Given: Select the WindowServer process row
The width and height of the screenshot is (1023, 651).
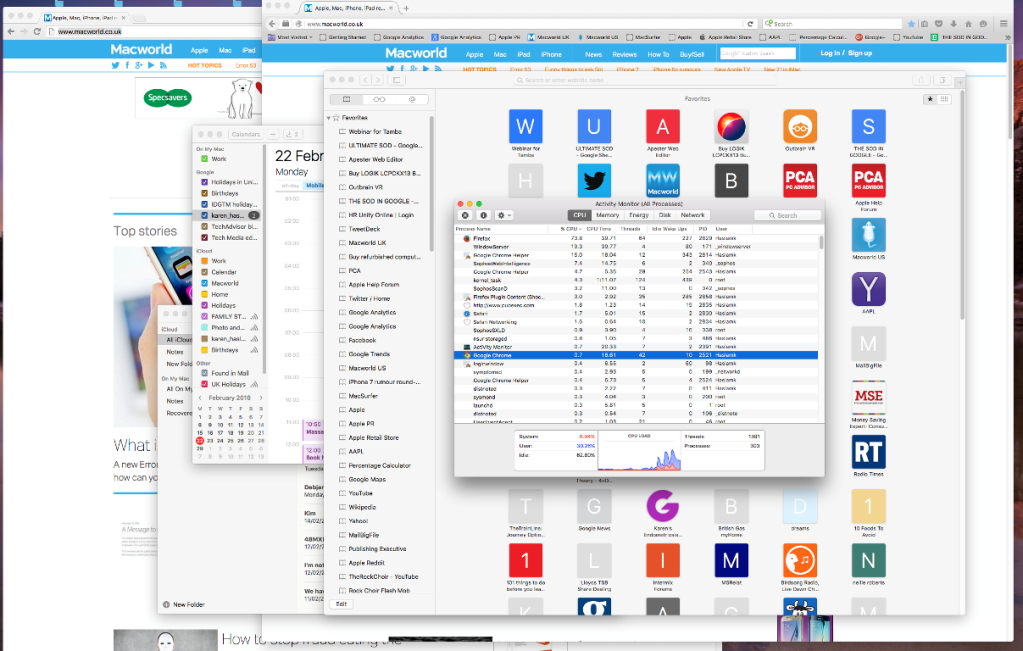Looking at the screenshot, I should pos(636,247).
